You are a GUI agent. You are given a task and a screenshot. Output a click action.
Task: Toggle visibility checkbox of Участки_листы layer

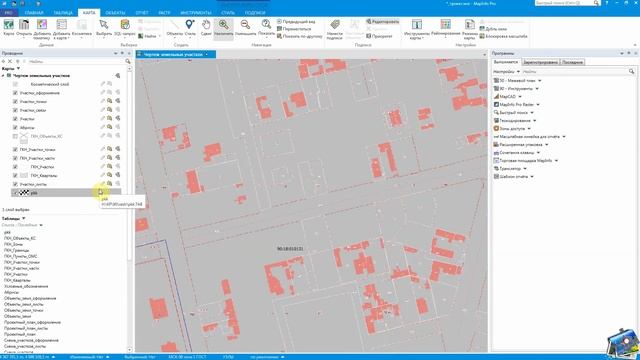coord(15,184)
